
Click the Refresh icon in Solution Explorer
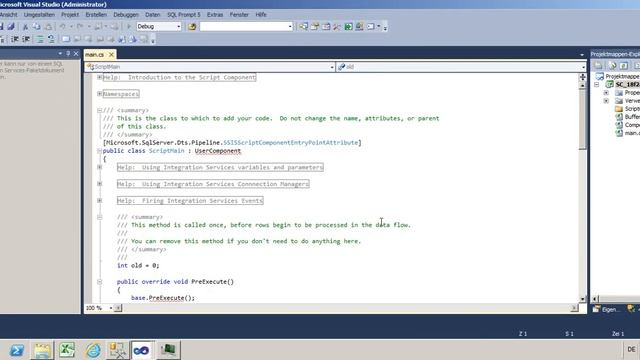click(x=612, y=65)
